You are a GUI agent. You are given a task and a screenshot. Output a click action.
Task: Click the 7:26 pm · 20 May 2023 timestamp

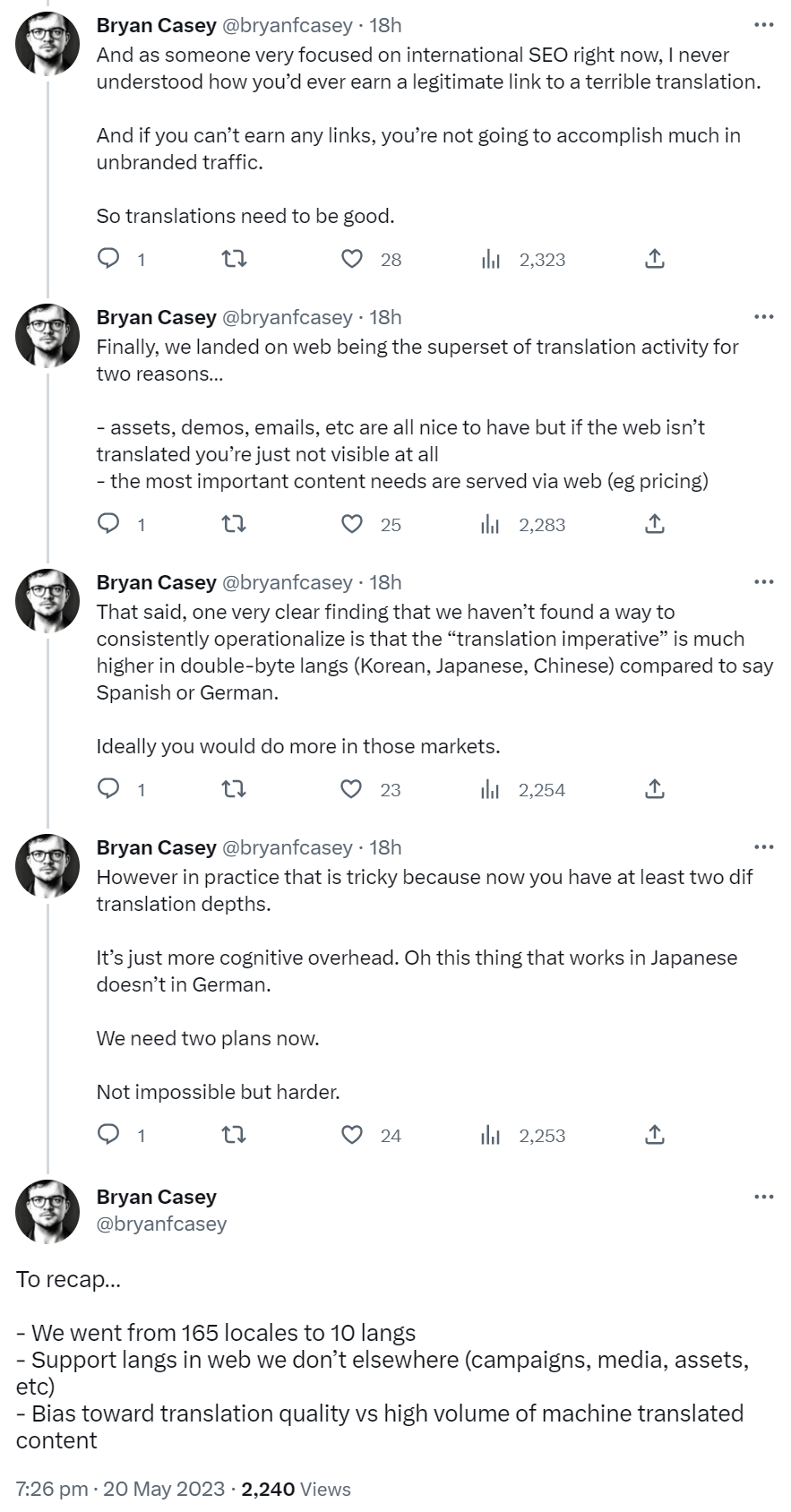coord(120,1489)
